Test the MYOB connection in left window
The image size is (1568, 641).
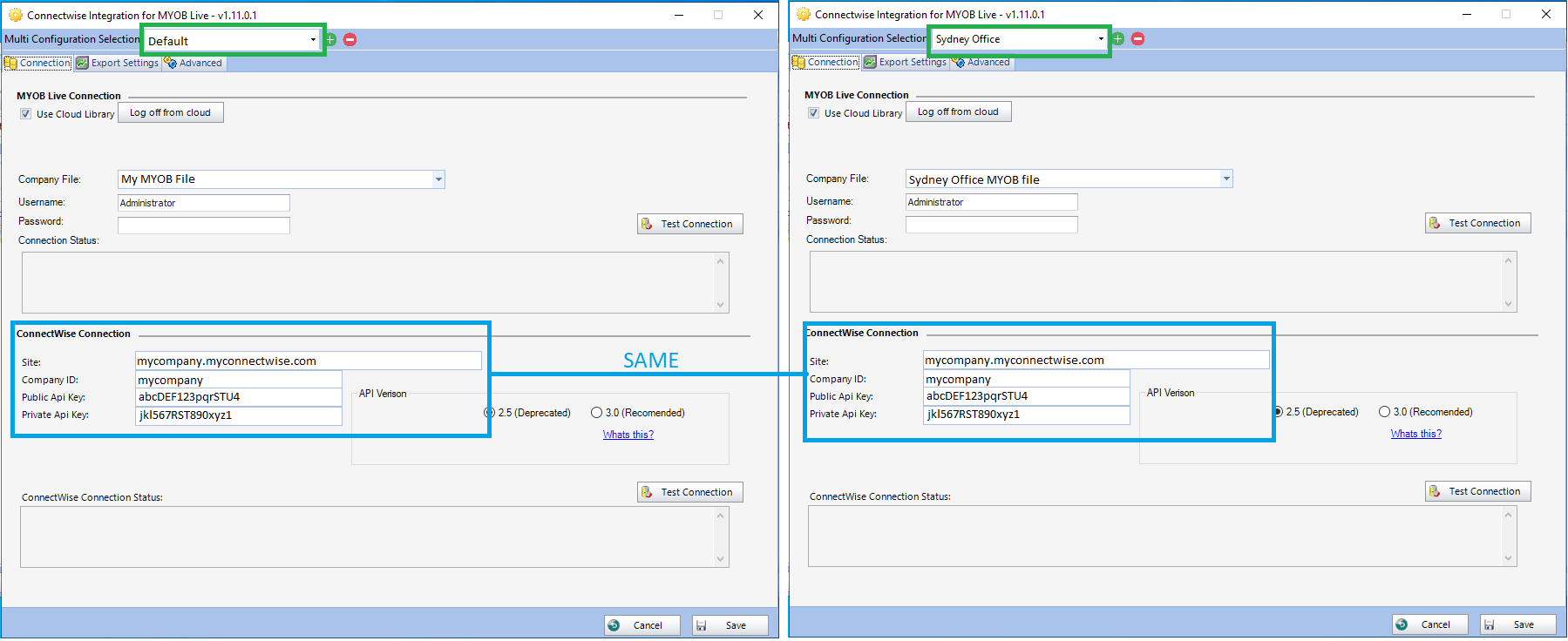click(x=690, y=224)
